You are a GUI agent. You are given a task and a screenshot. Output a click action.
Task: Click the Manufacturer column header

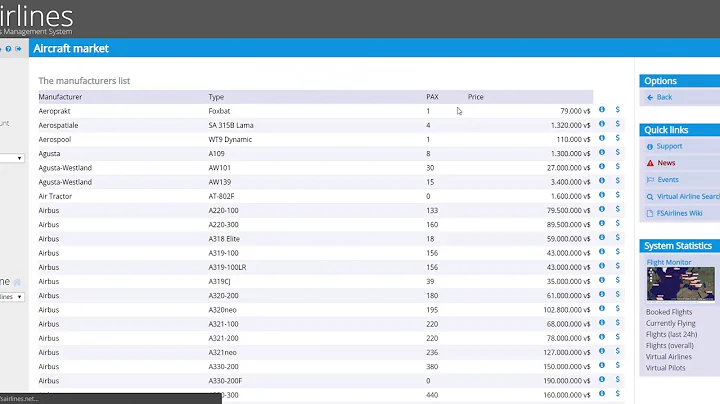[60, 97]
